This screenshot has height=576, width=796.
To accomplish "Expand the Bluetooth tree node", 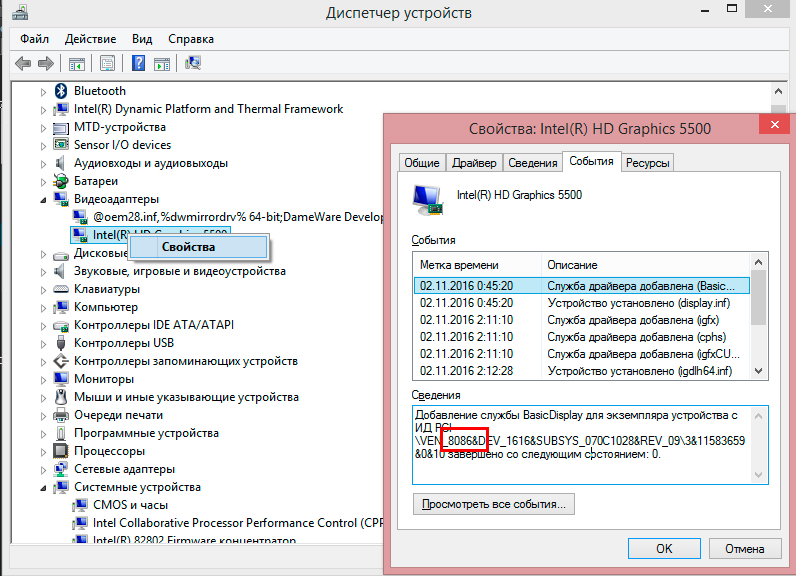I will 43,91.
